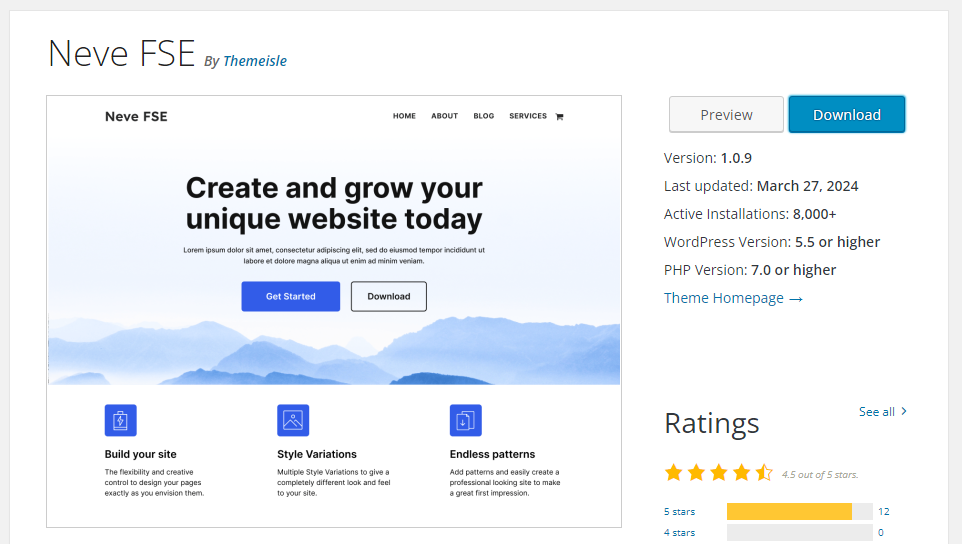The image size is (962, 544).
Task: Click the Style Variations image icon
Action: coord(293,420)
